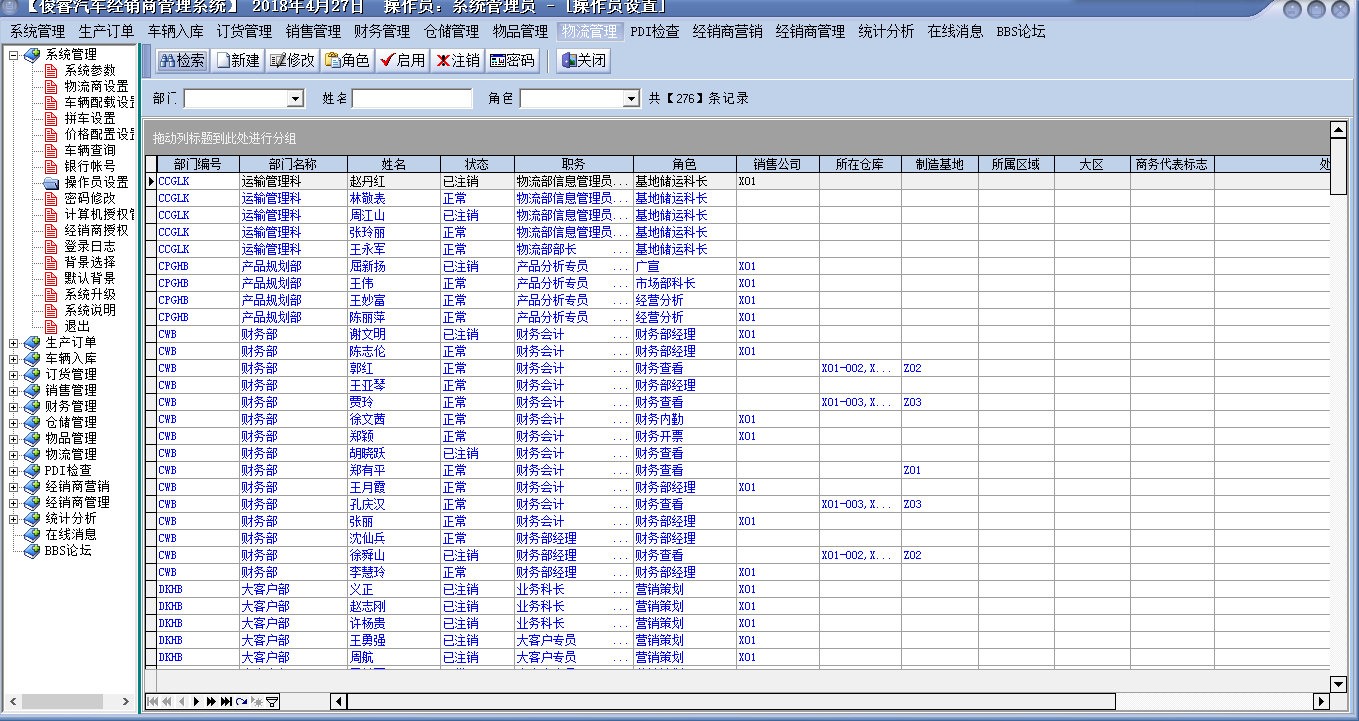This screenshot has height=721, width=1359.
Task: Open 在线消息 in the tree
Action: pyautogui.click(x=71, y=535)
